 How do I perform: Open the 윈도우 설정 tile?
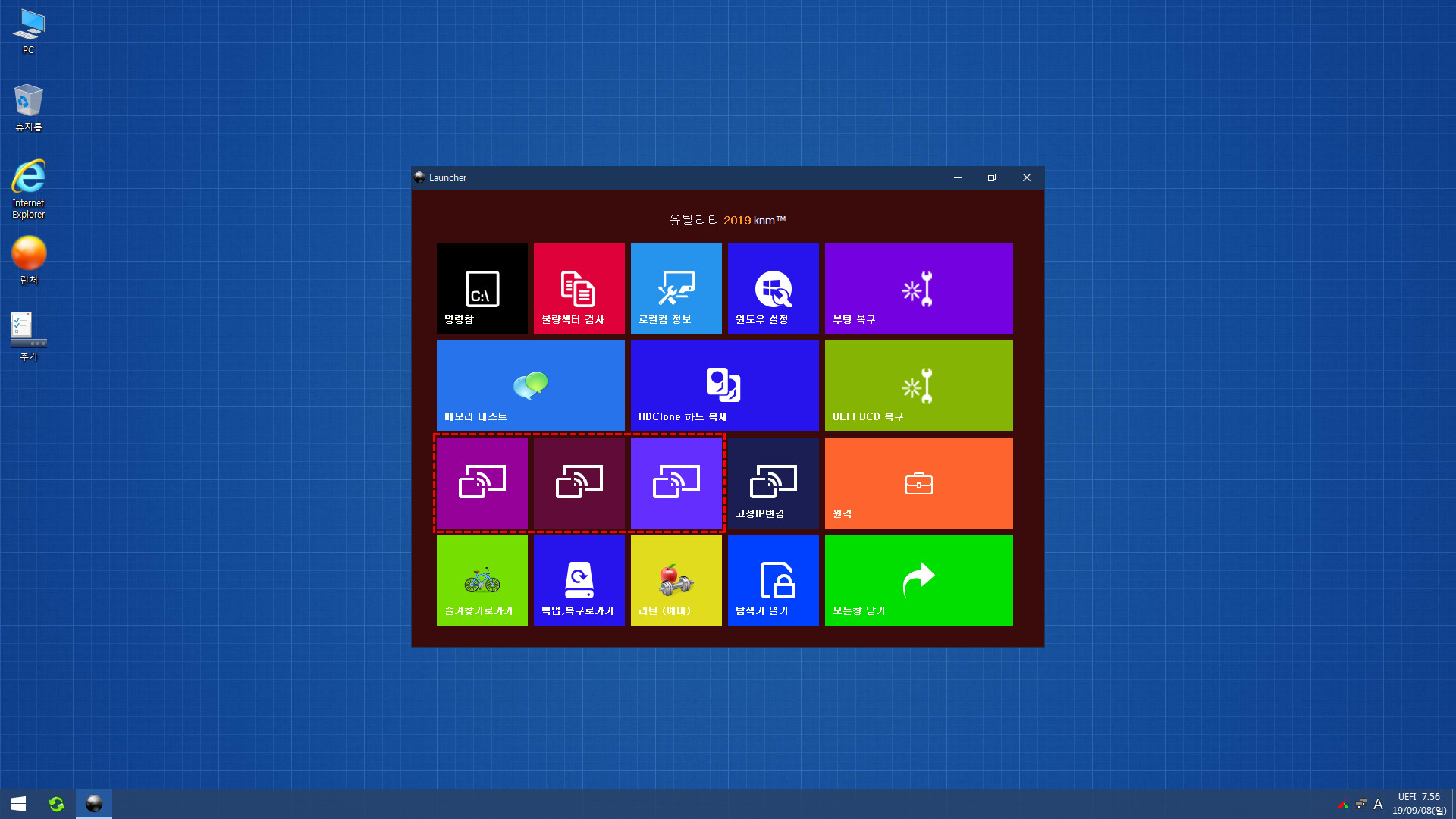773,289
